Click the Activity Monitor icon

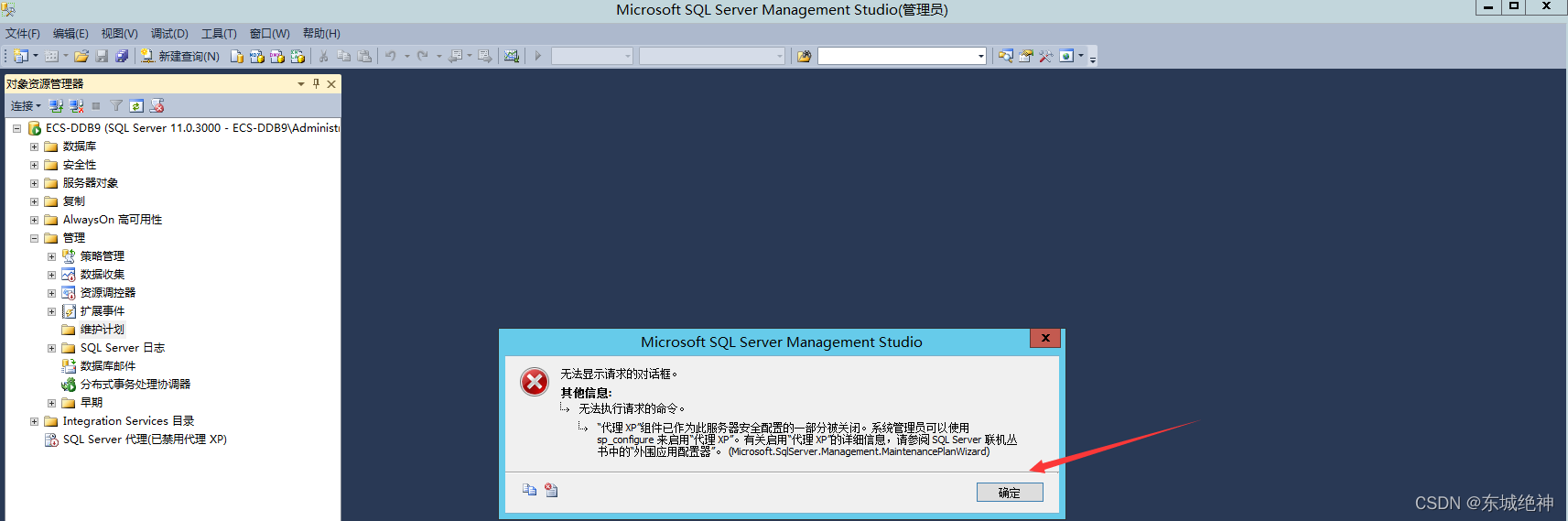(x=512, y=56)
